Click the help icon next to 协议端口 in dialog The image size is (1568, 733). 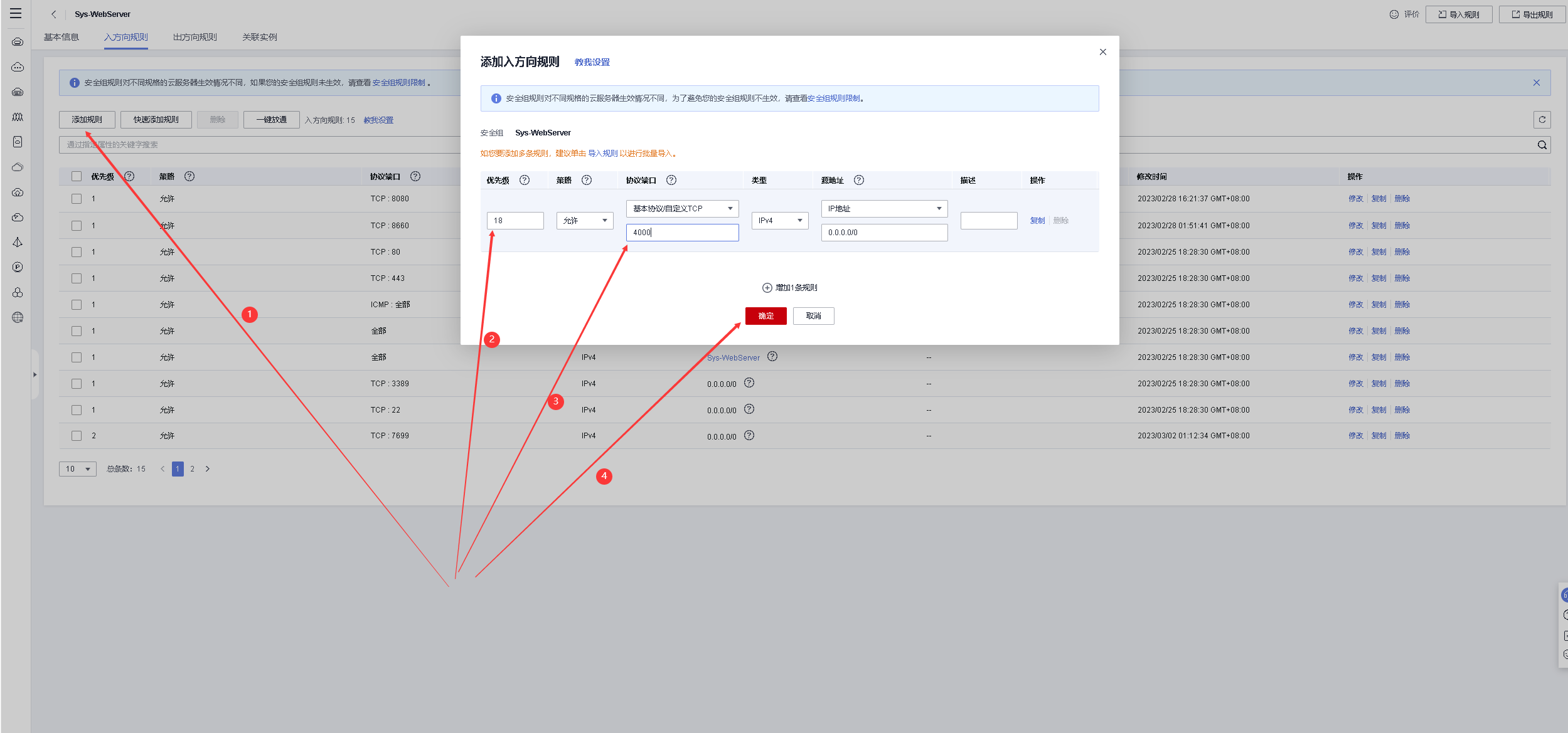(x=671, y=180)
